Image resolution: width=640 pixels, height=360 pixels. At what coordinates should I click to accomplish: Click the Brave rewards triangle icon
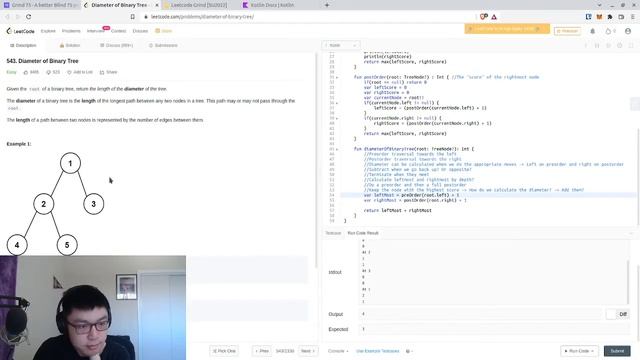[x=494, y=17]
